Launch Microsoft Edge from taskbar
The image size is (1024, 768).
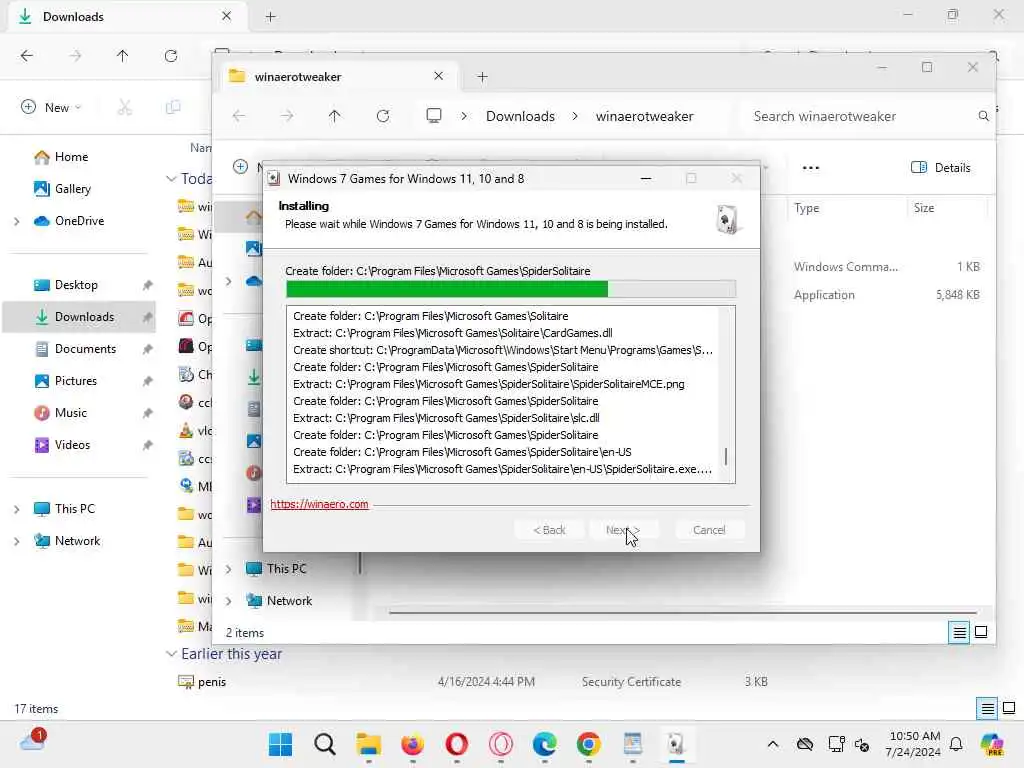[x=545, y=744]
